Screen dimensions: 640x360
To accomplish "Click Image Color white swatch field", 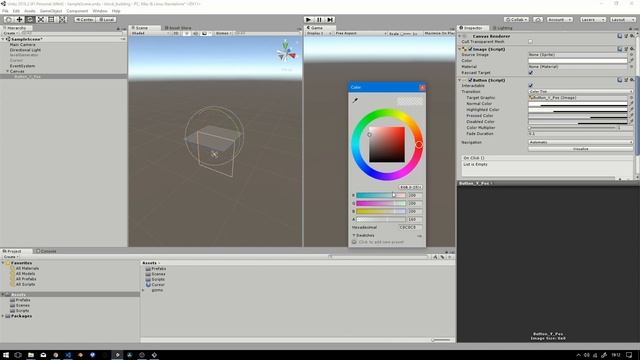I will click(x=578, y=60).
